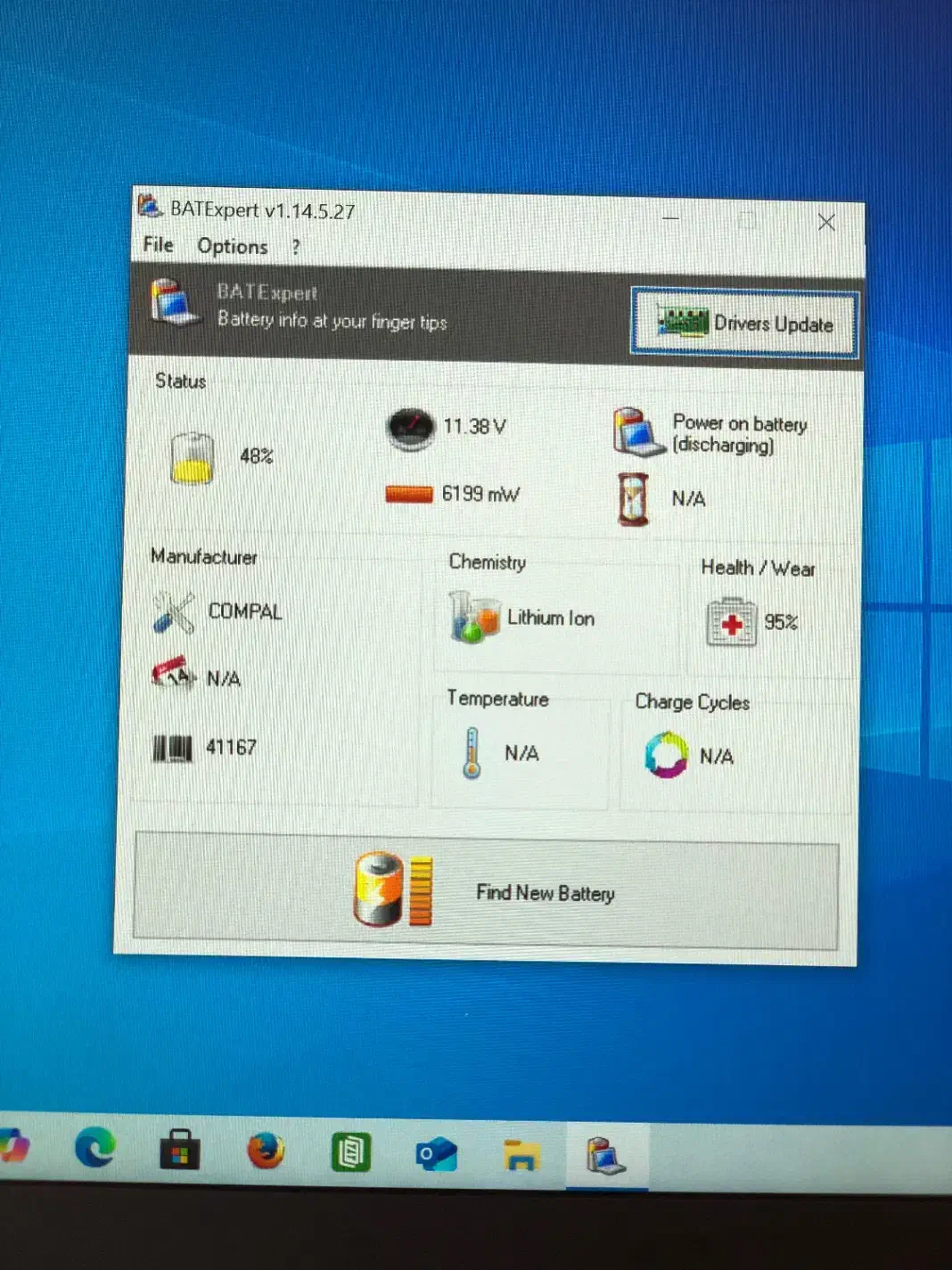Click the calendar date icon beside N/A
The height and width of the screenshot is (1270, 952).
pos(173,676)
